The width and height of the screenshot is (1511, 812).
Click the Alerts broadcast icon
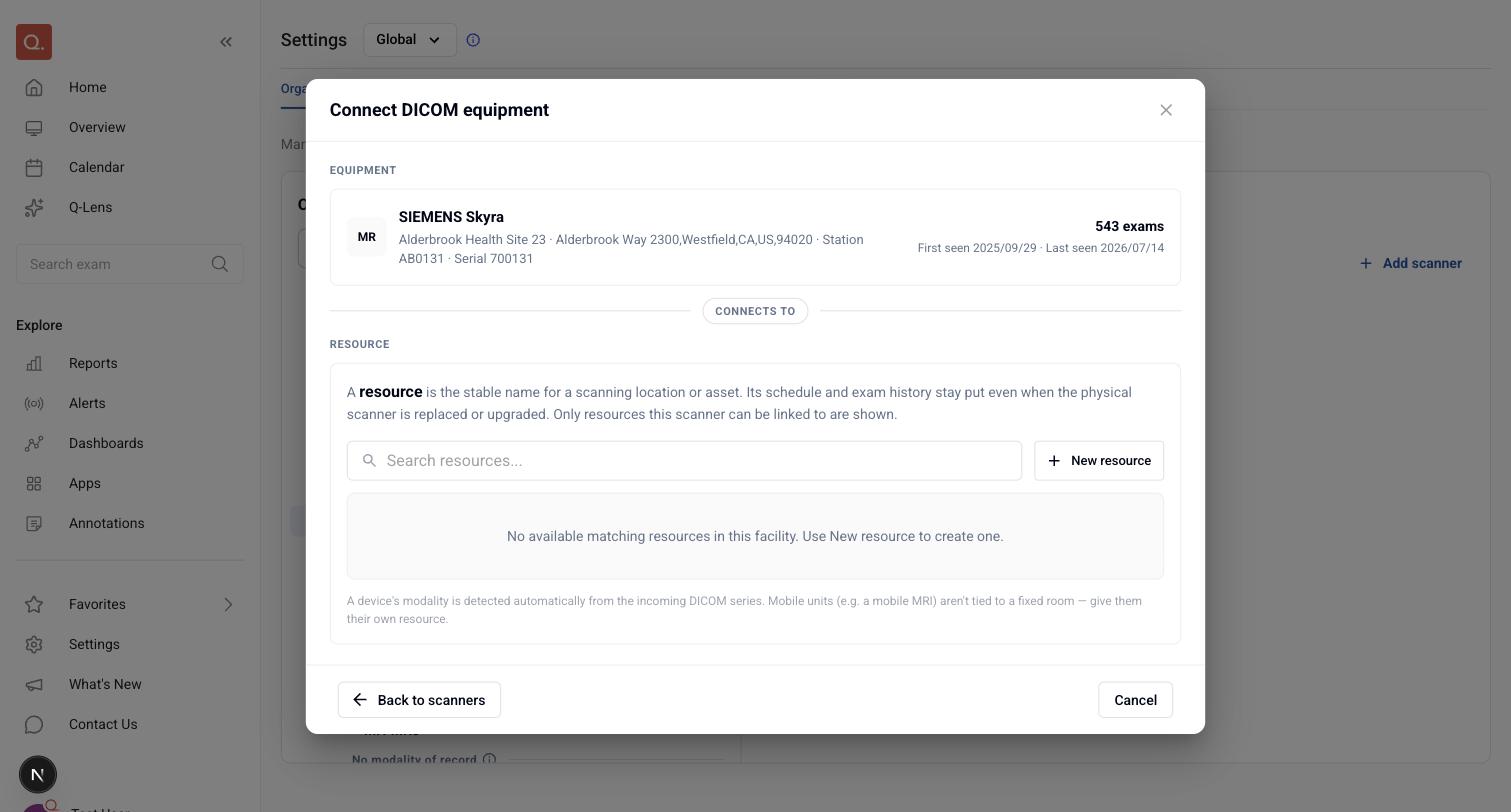34,403
